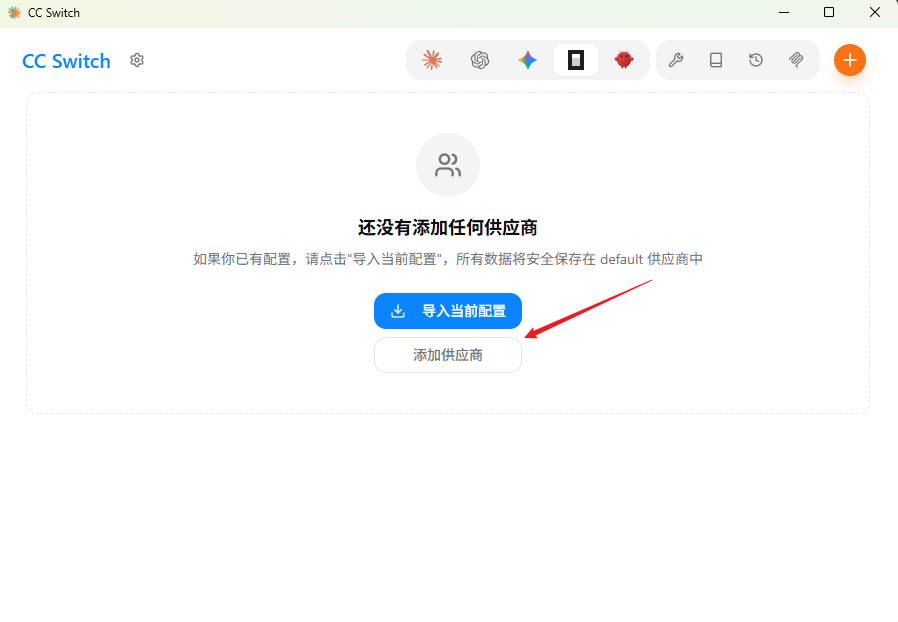Click the users icon above the empty state text
This screenshot has width=898, height=622.
click(x=447, y=164)
